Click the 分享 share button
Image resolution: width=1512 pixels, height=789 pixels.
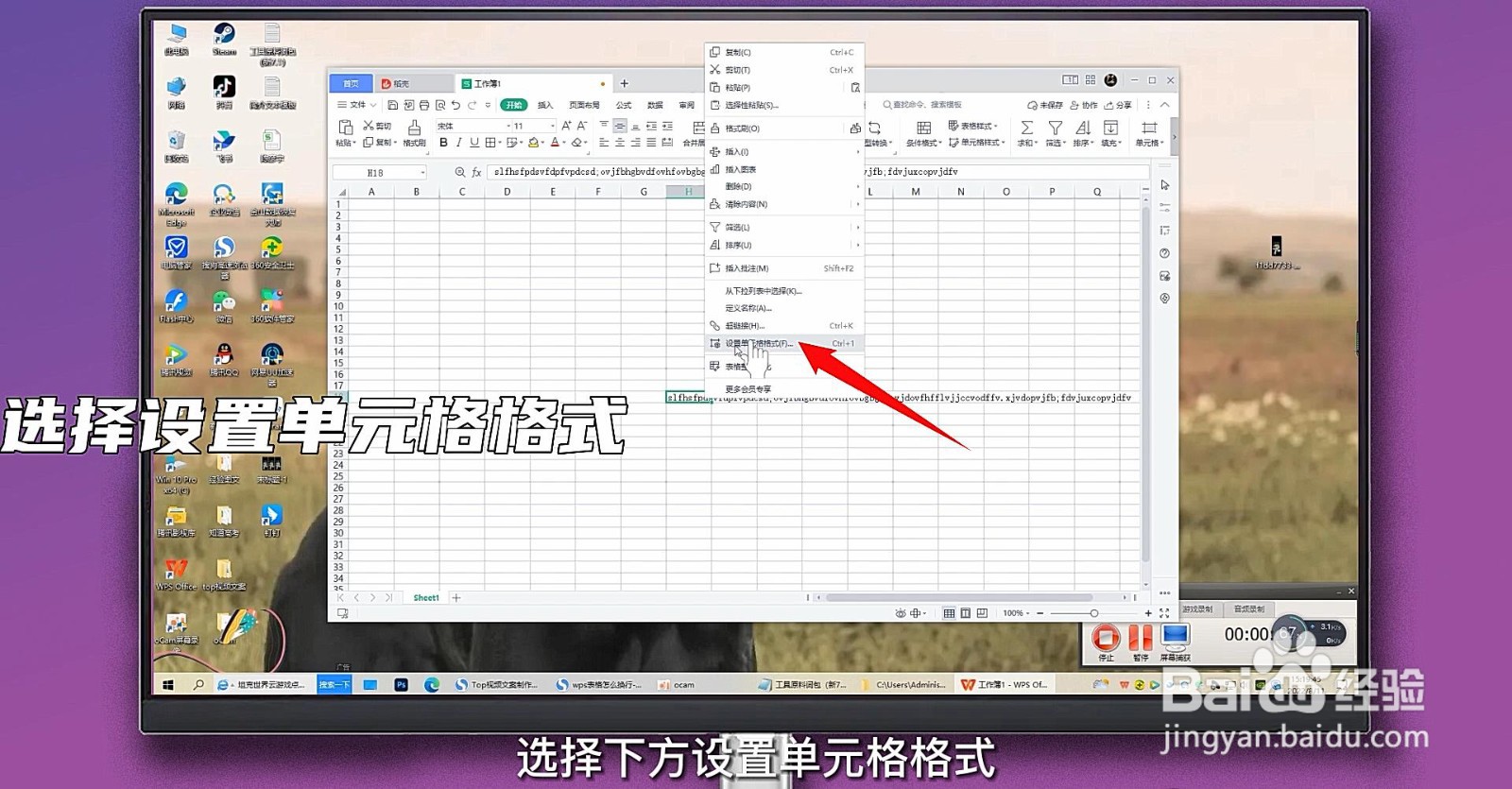[1118, 105]
